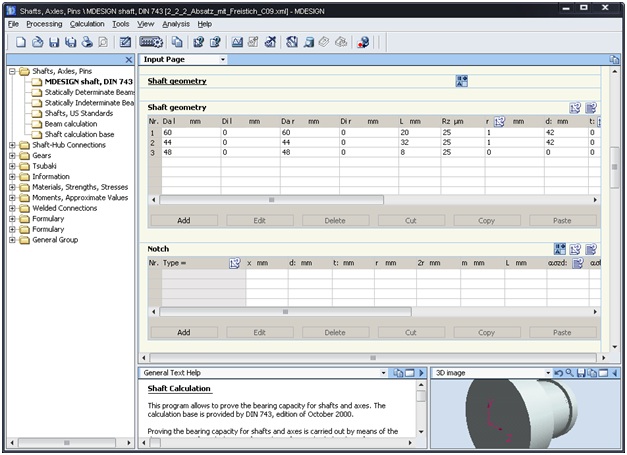
Task: Click the blue icon next to Shaft geometry heading
Action: tap(462, 81)
